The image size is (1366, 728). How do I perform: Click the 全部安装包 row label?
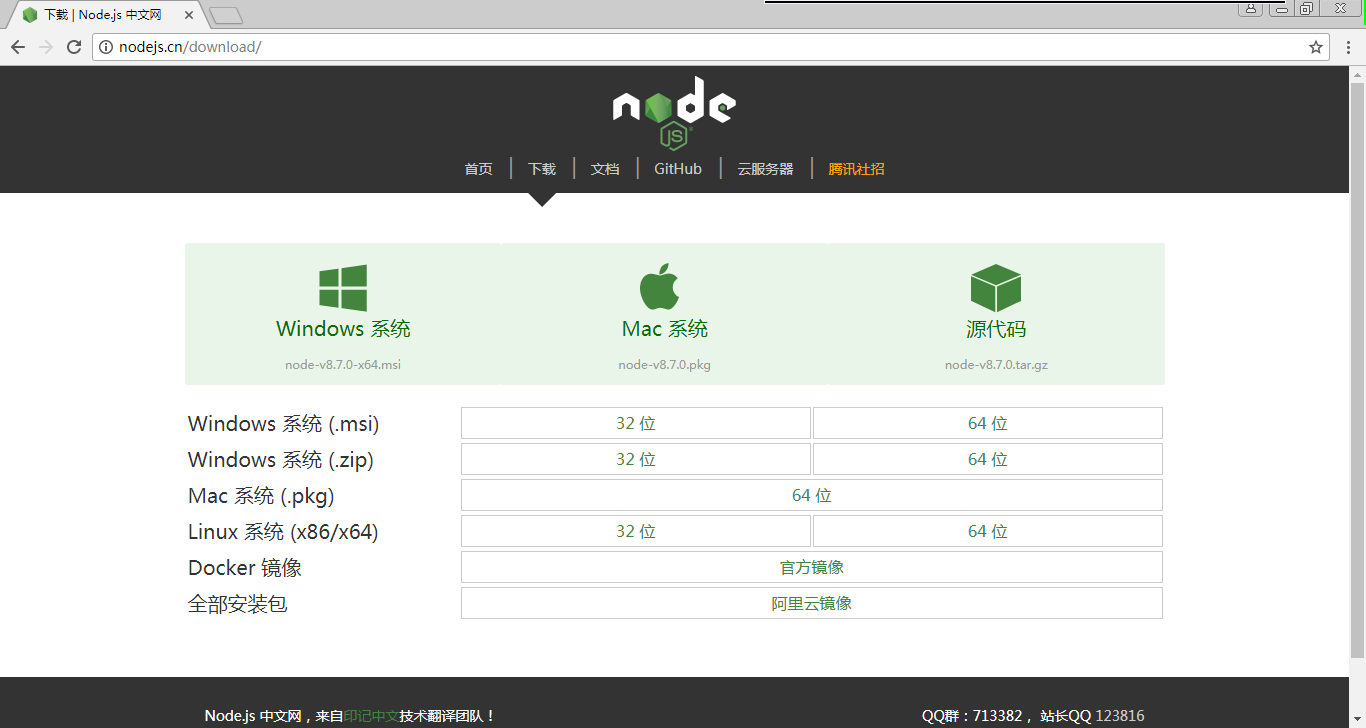click(238, 604)
